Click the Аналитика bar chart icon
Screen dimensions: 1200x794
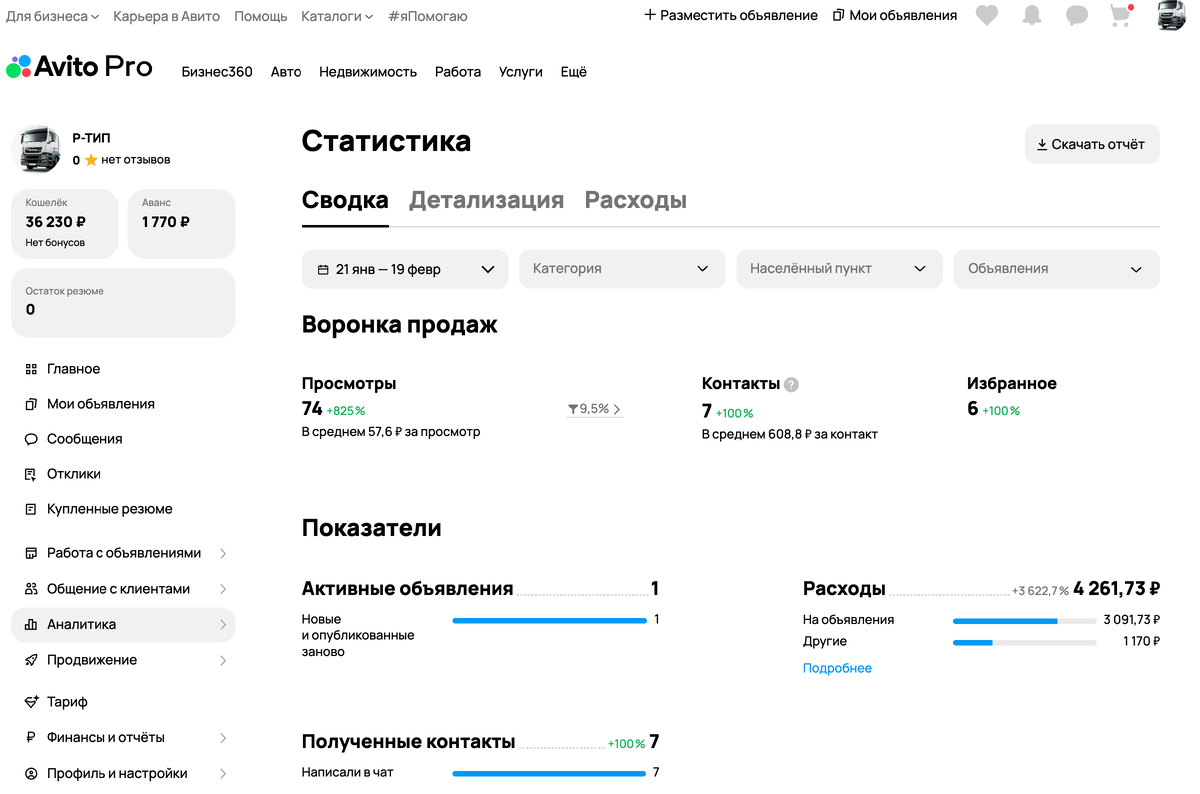(31, 624)
